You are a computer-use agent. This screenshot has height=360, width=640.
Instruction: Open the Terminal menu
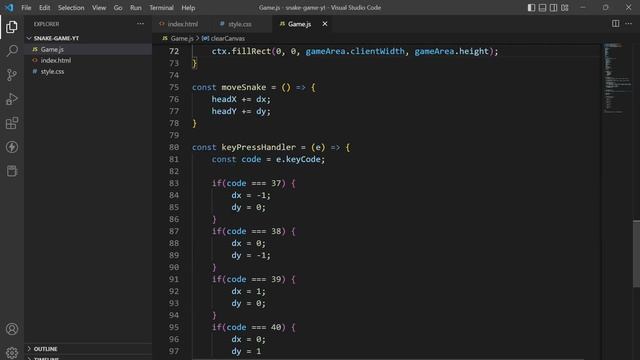161,7
